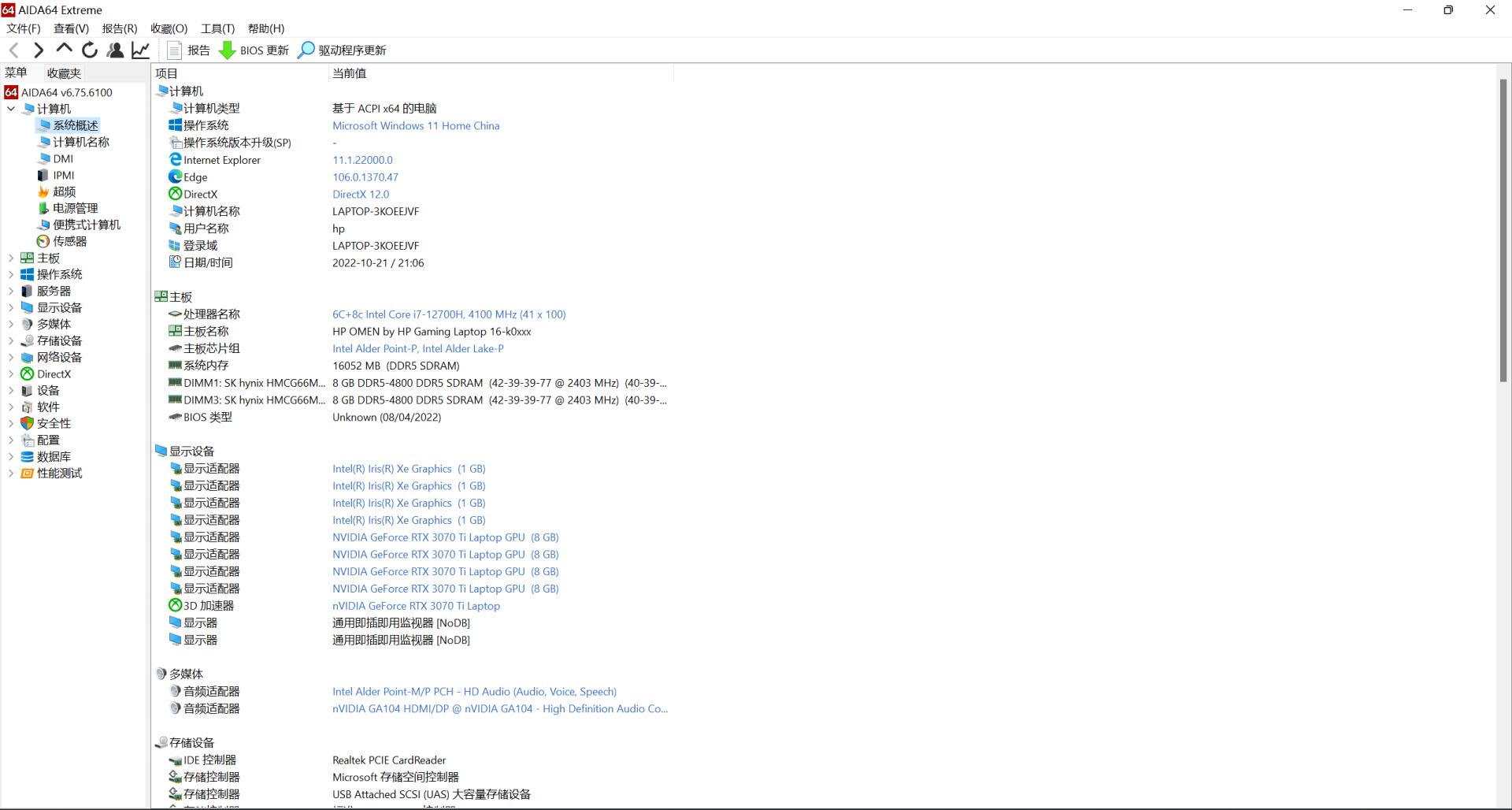
Task: Switch to the 收藏夹 tab
Action: tap(64, 73)
